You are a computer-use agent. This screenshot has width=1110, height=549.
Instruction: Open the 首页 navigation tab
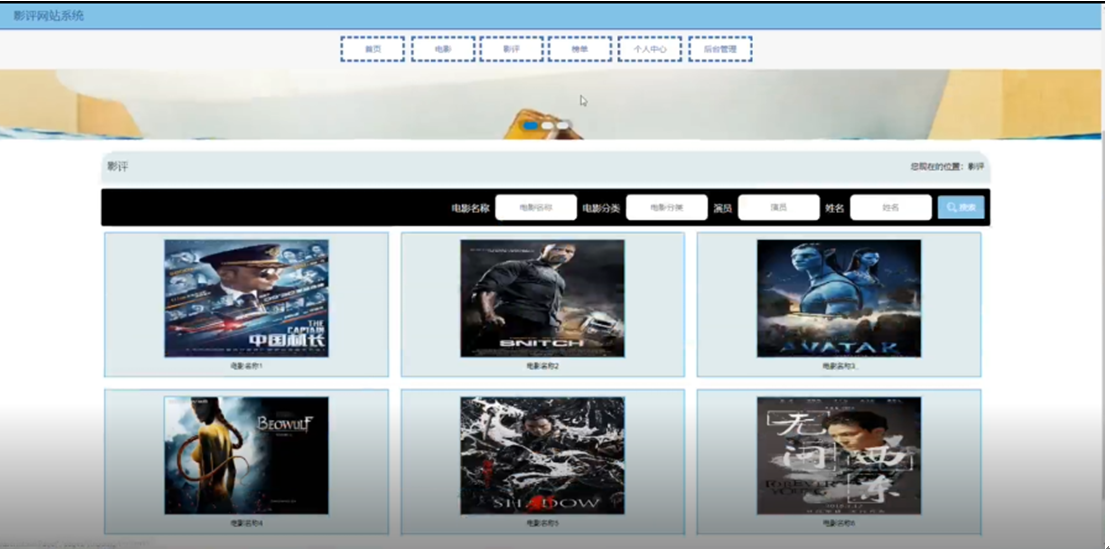[372, 50]
